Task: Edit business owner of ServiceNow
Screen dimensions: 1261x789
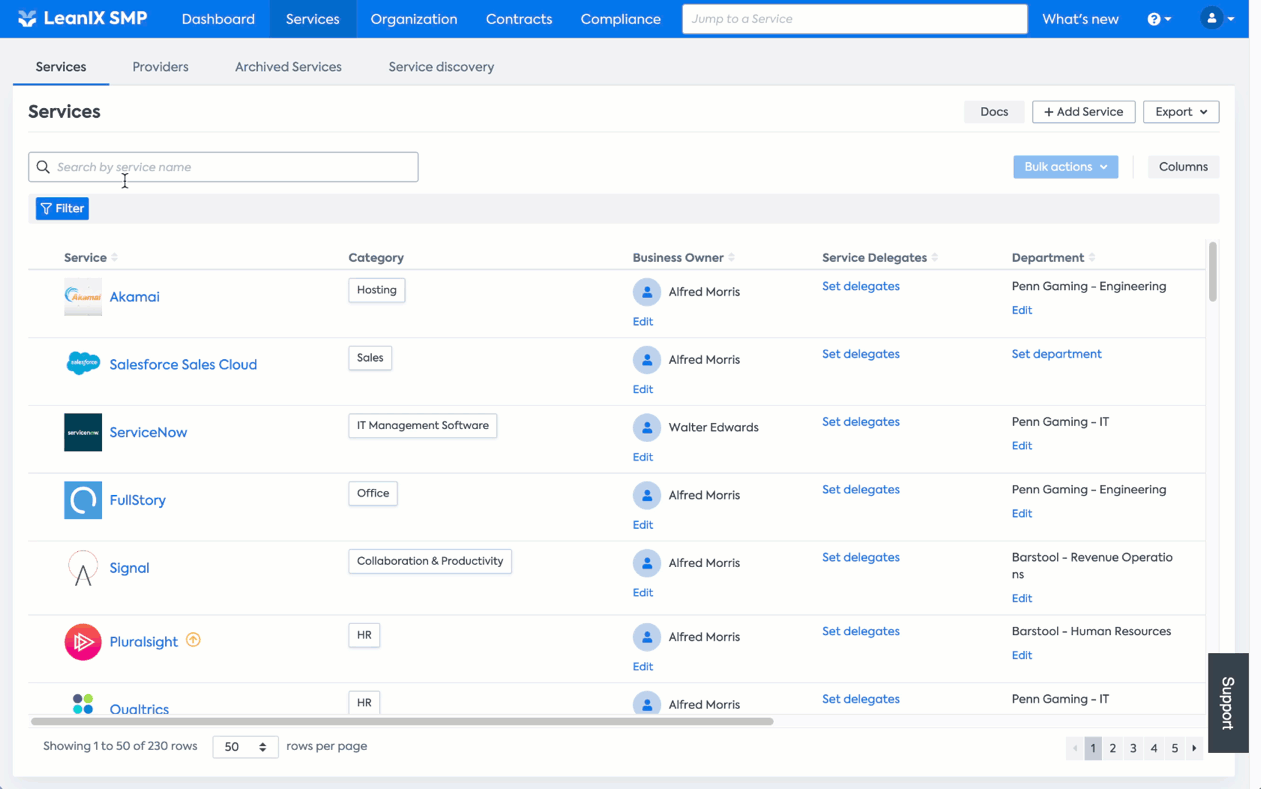Action: (x=643, y=457)
